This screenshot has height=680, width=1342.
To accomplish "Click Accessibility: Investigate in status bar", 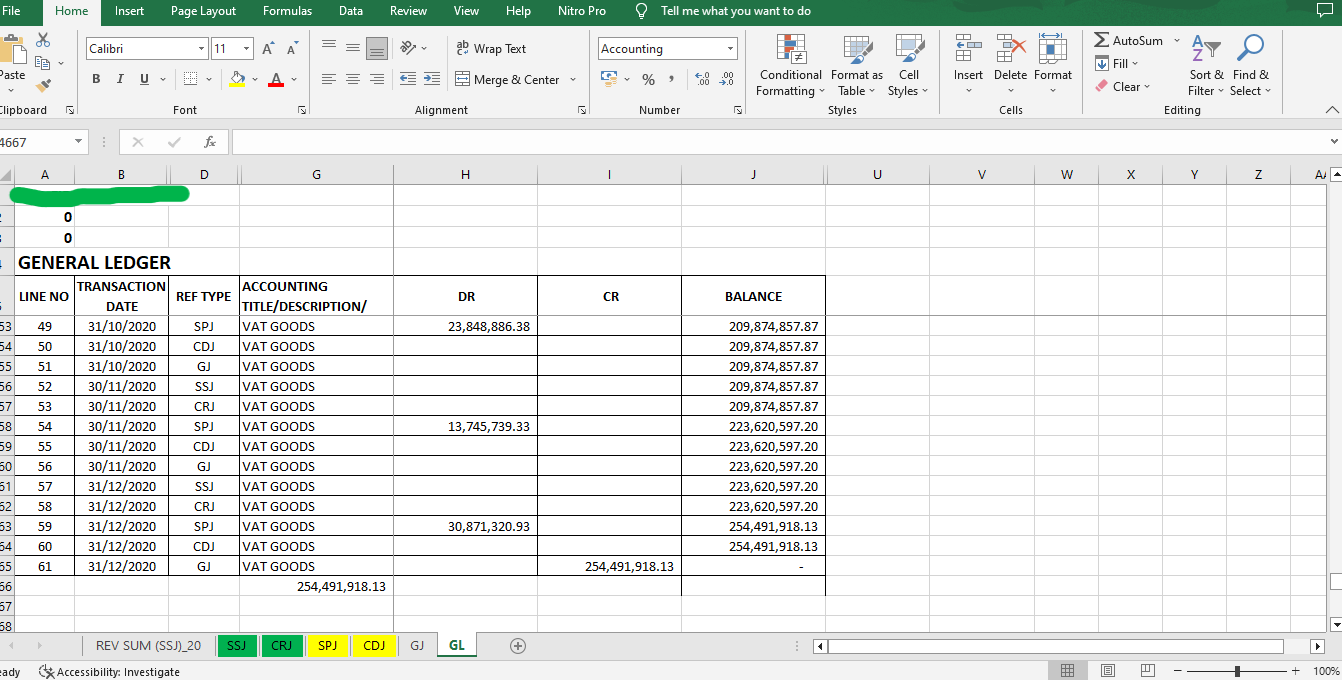I will (x=109, y=672).
